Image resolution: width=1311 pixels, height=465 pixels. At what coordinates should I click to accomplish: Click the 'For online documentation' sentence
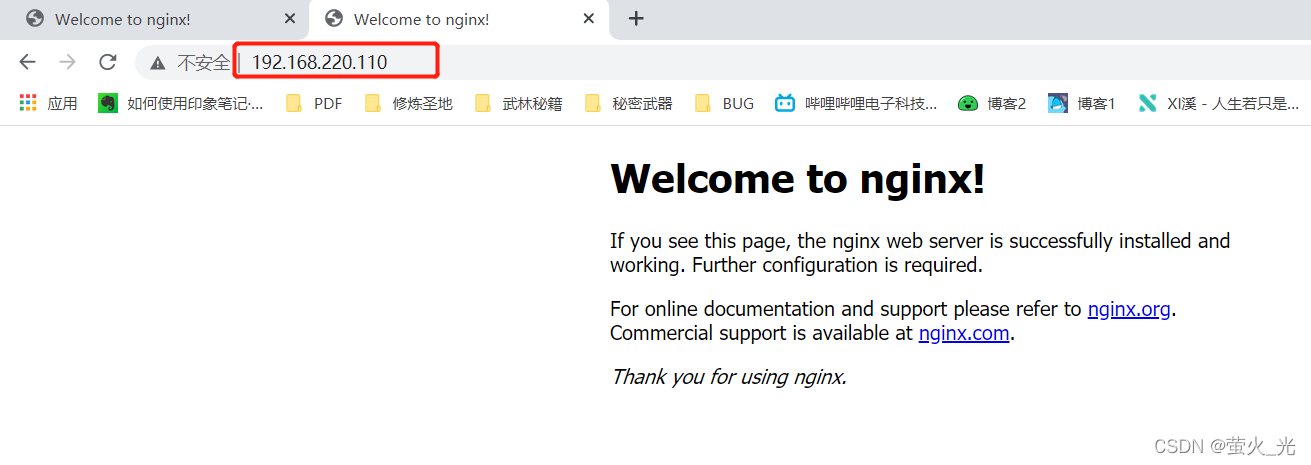click(893, 309)
